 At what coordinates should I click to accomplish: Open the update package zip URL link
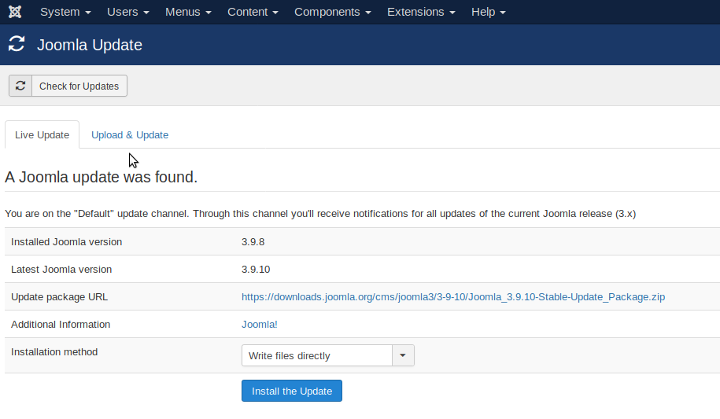[453, 297]
